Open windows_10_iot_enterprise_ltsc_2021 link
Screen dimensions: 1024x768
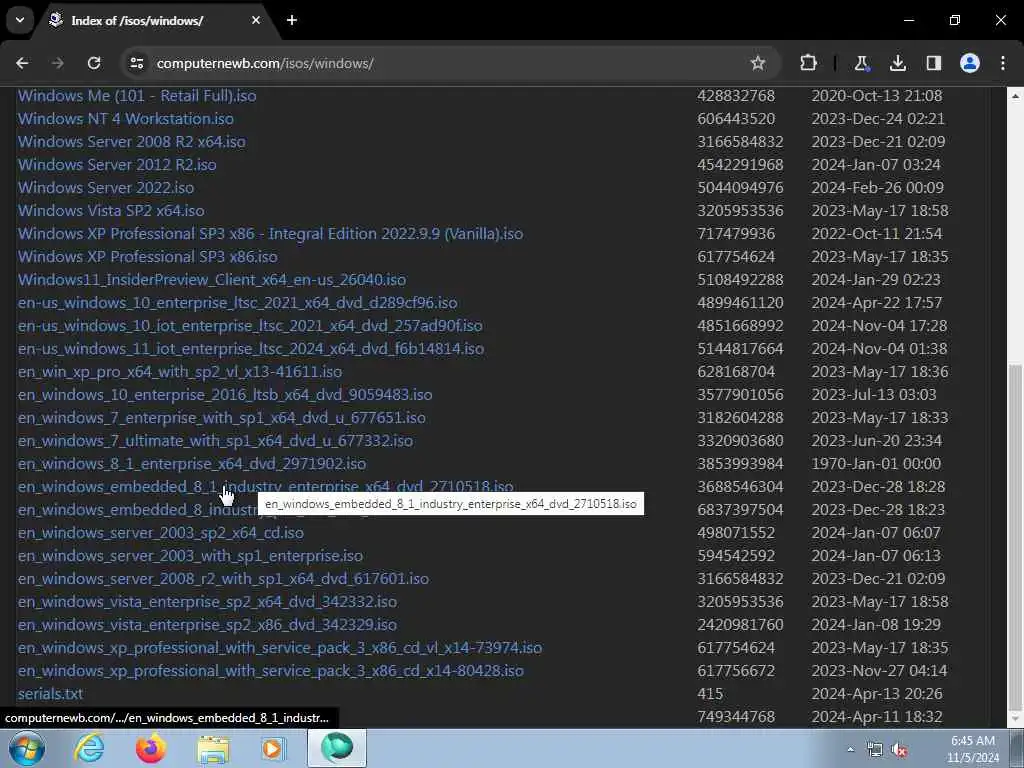[250, 325]
